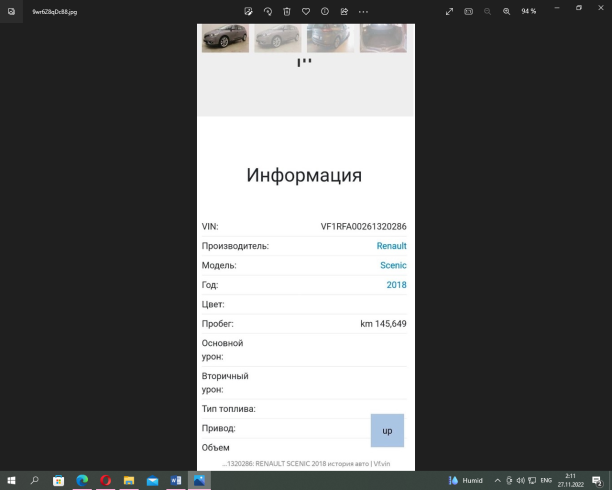
Task: Click the file name 9wr628qDc88.jpg
Action: 55,12
